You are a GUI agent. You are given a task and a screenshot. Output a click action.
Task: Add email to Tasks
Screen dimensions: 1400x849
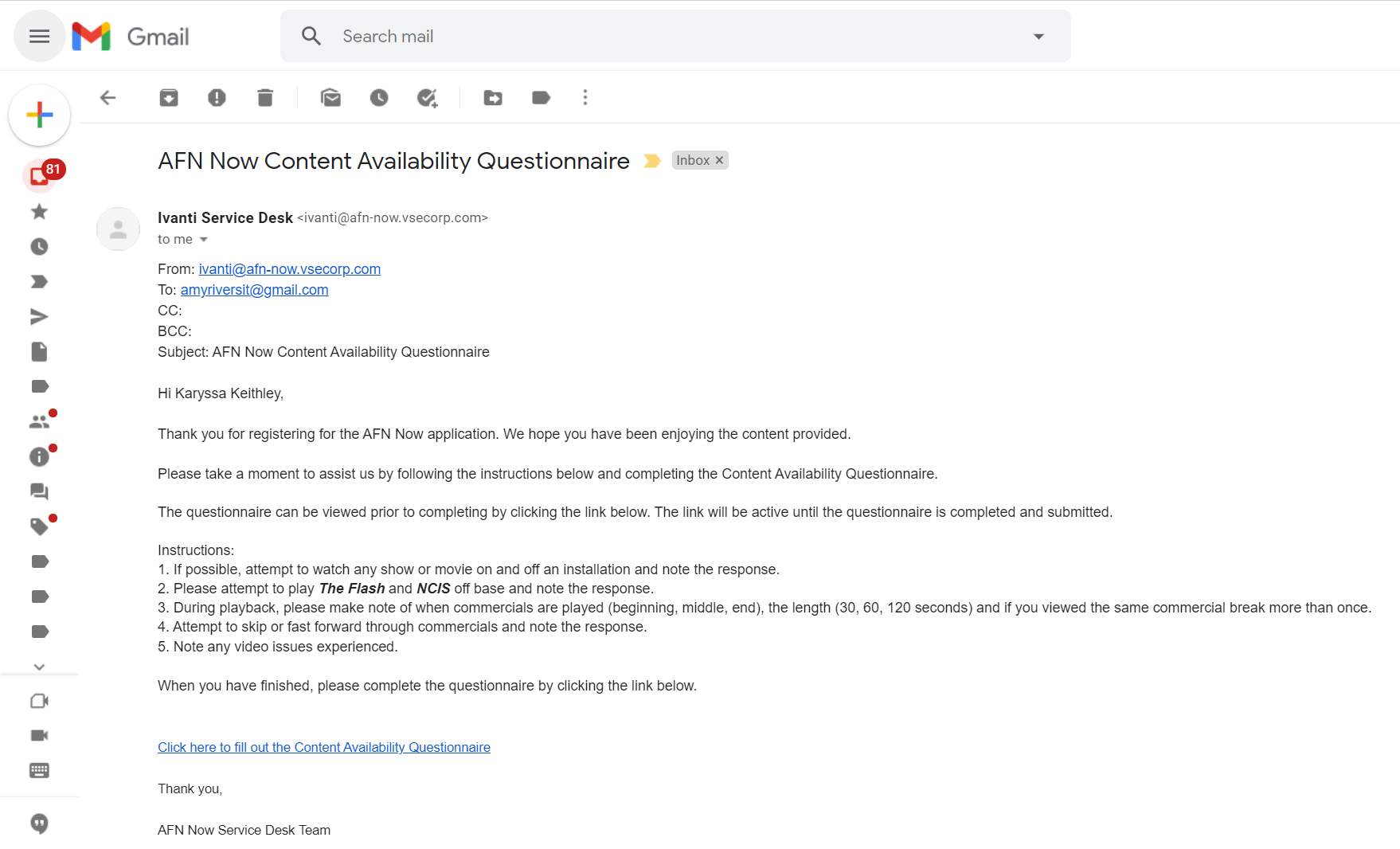[x=428, y=98]
